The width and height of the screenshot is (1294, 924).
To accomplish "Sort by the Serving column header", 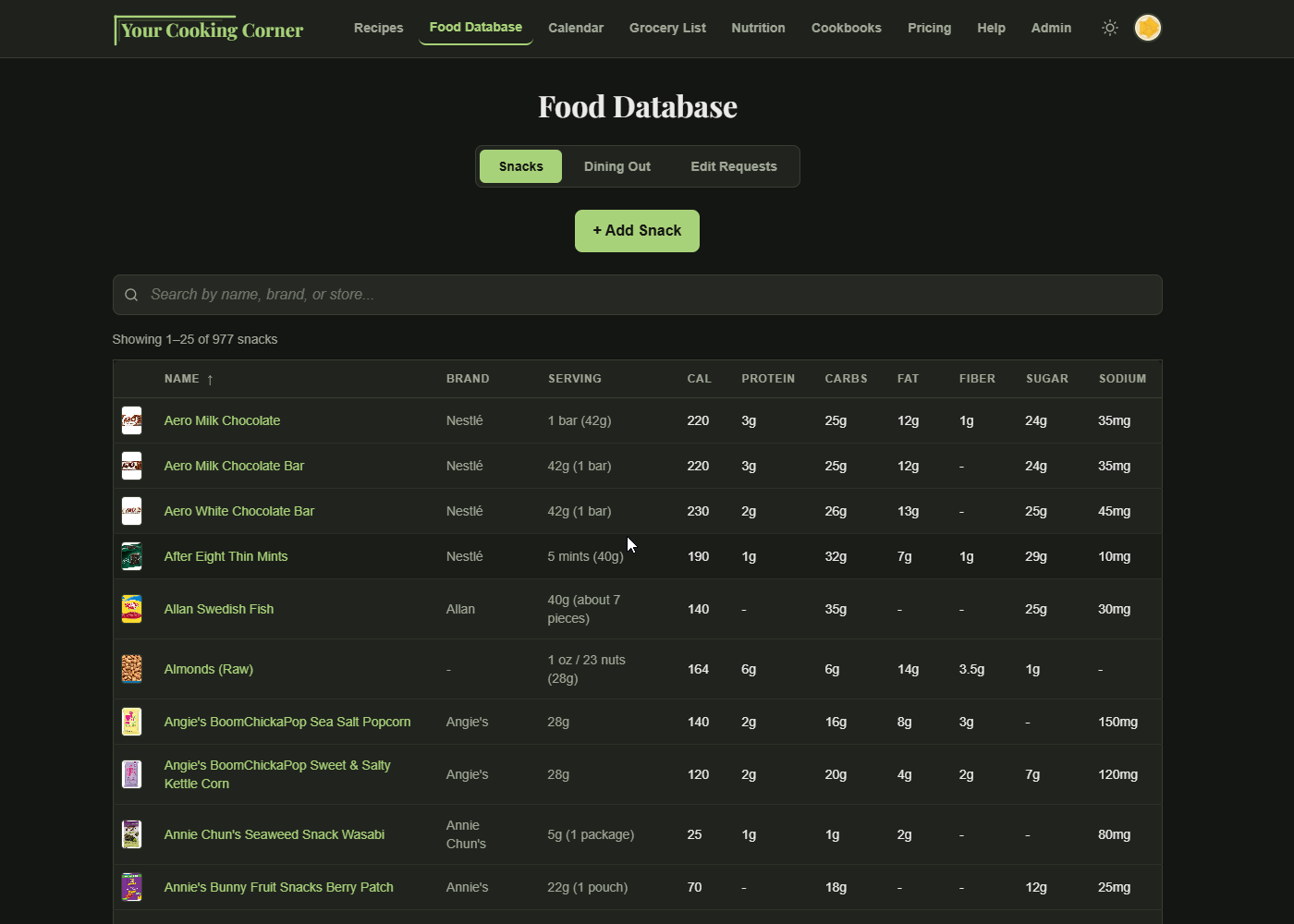I will (575, 379).
